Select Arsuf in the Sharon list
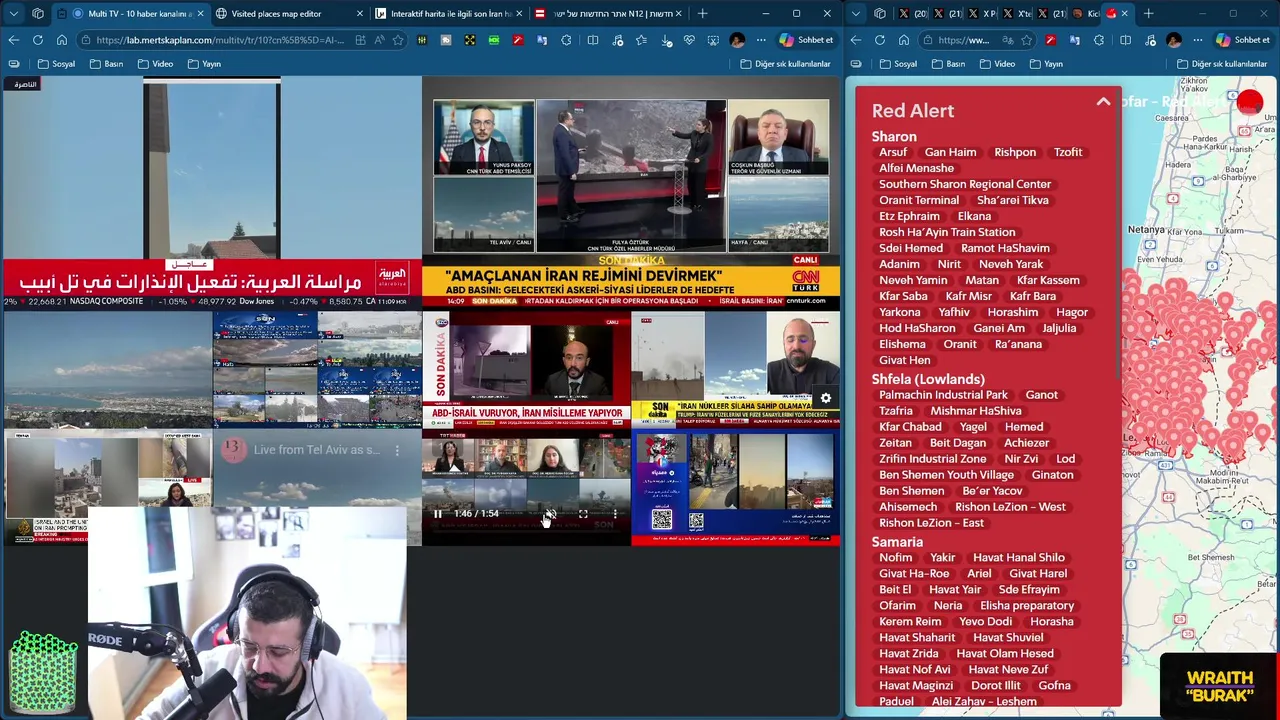1280x720 pixels. click(893, 152)
